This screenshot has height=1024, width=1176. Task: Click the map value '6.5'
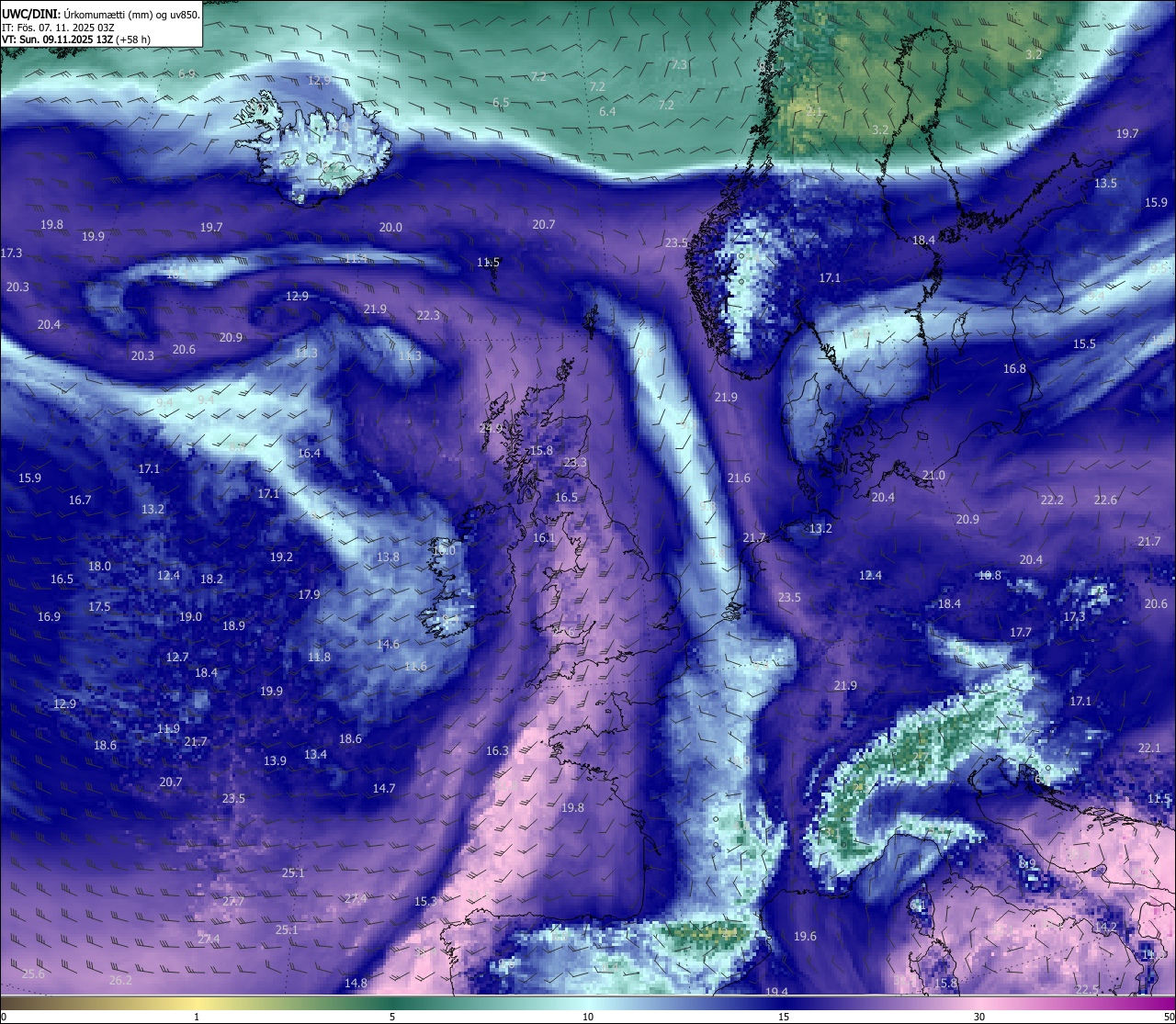[x=501, y=102]
